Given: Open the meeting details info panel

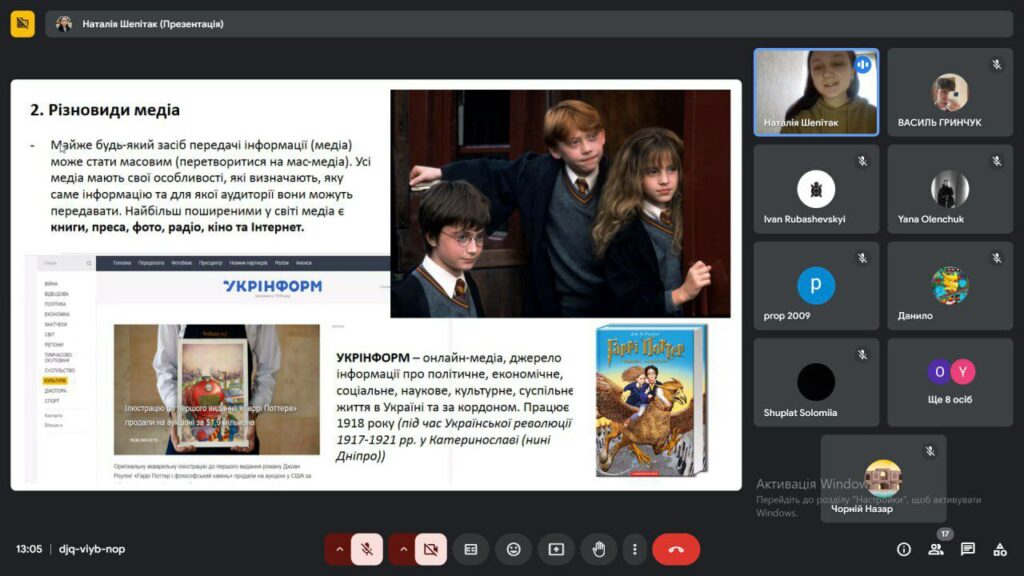Looking at the screenshot, I should (904, 549).
